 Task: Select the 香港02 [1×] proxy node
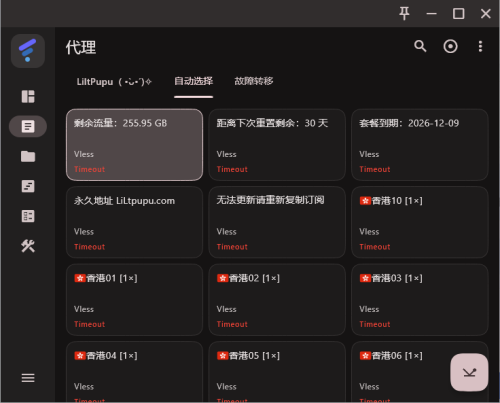pyautogui.click(x=277, y=300)
